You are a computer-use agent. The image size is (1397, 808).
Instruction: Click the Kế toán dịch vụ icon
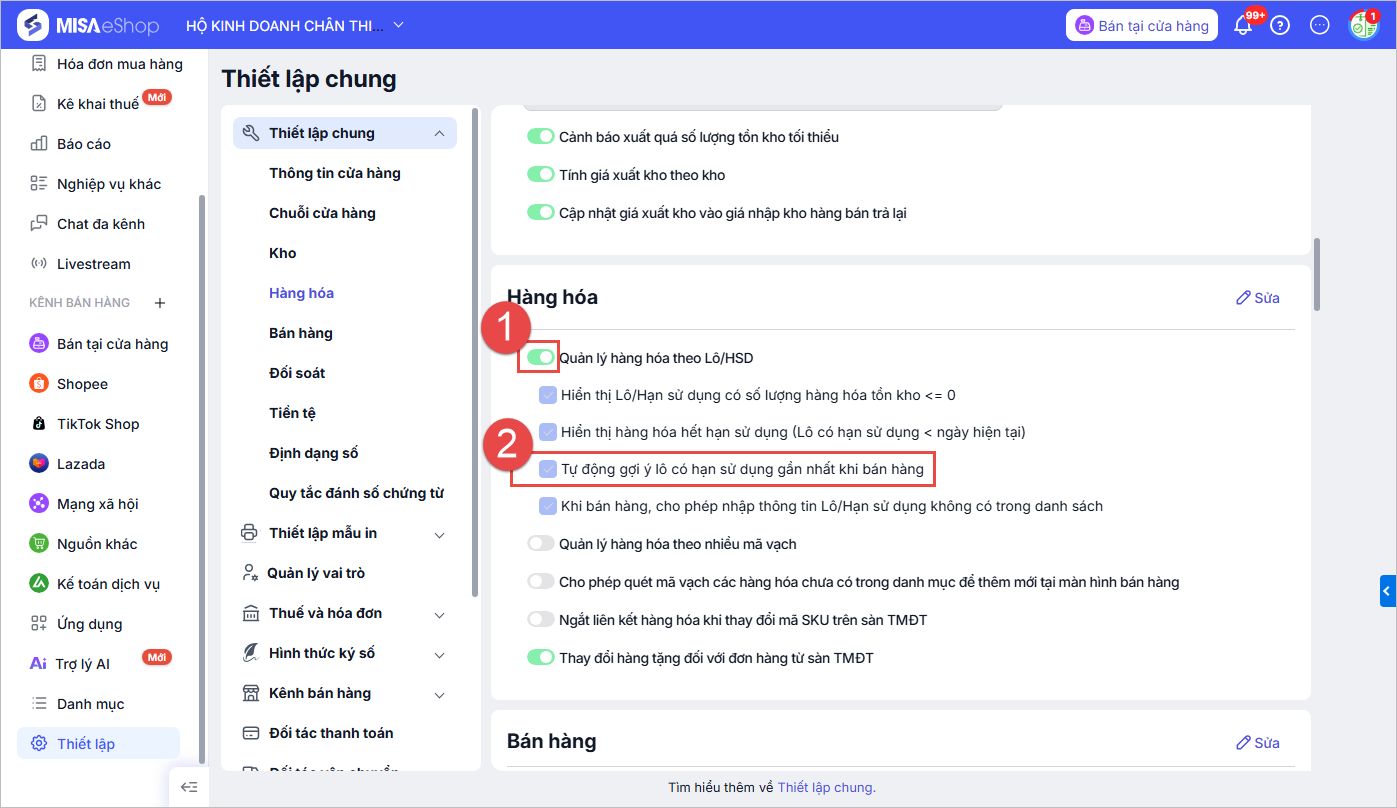coord(39,584)
